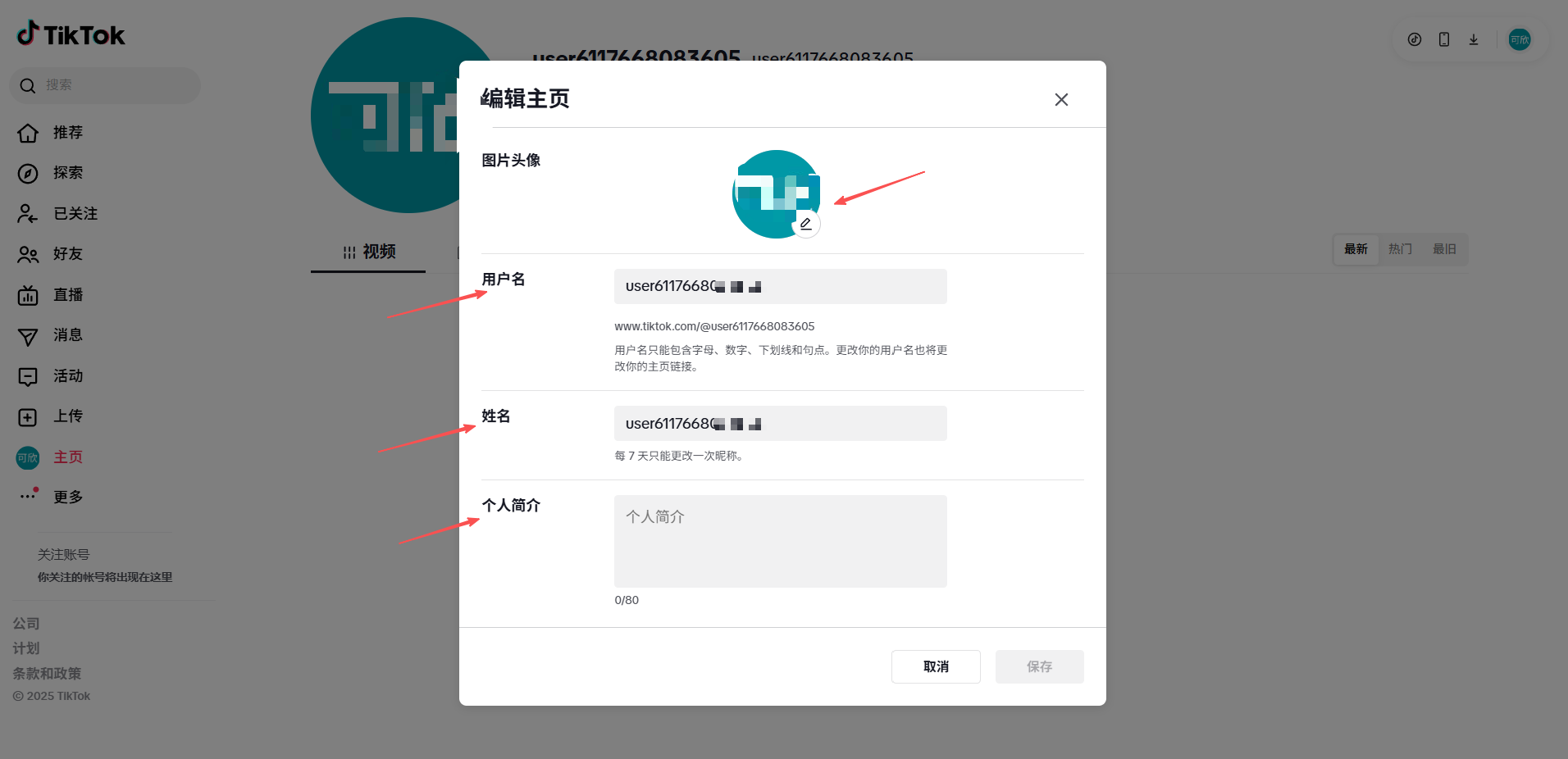Switch to the 视频 tab
This screenshot has width=1568, height=759.
tap(367, 252)
